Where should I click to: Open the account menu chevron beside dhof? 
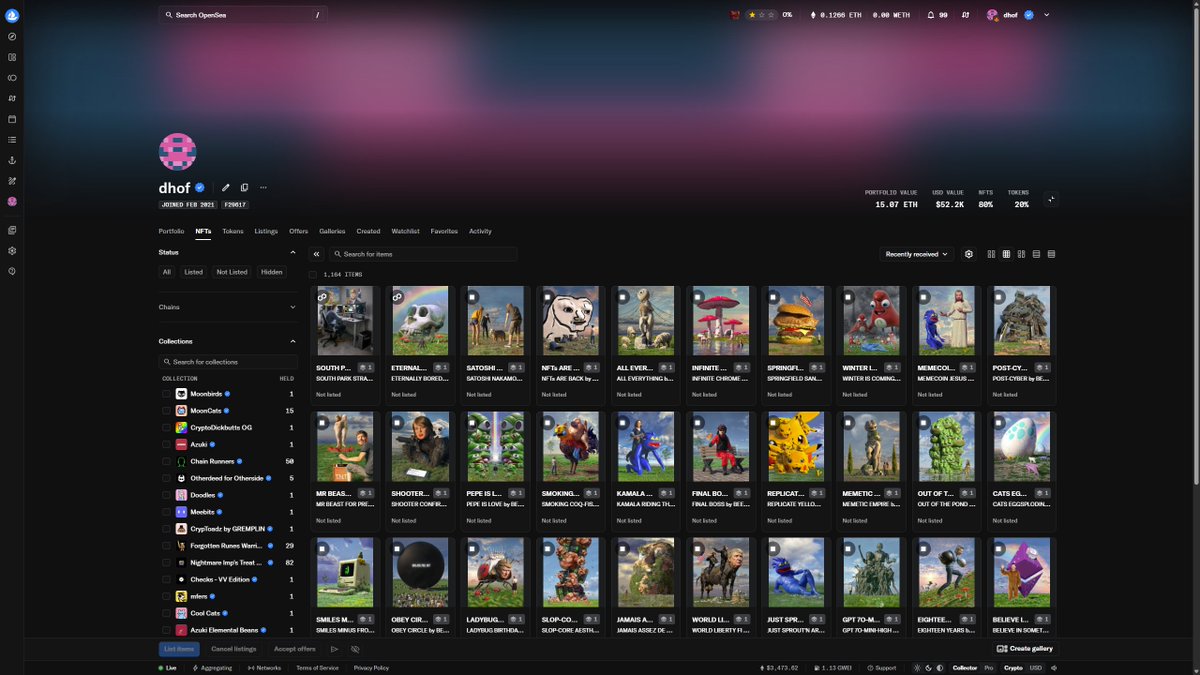[x=1047, y=15]
